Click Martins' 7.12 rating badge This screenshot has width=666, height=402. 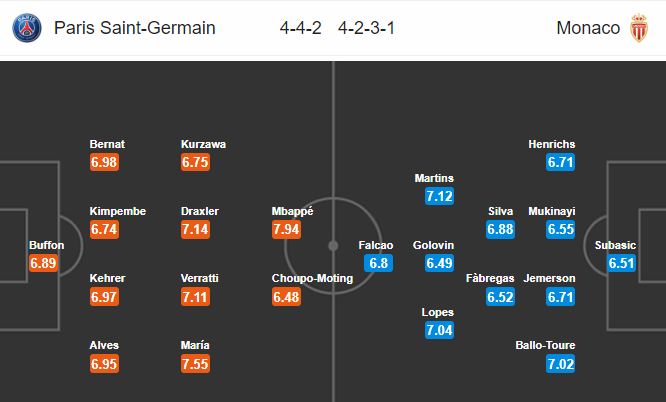pos(440,196)
